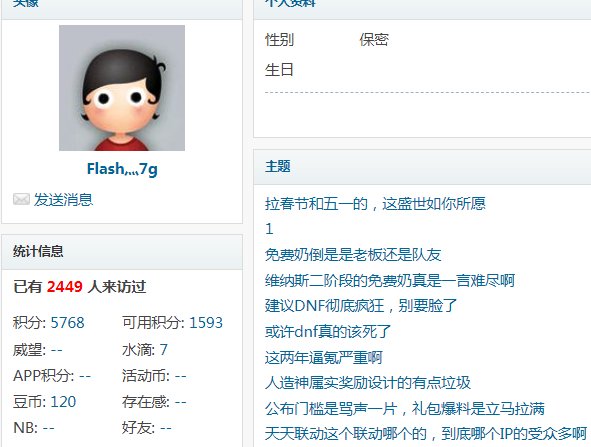
Task: Click the cartoon avatar picture
Action: click(x=122, y=88)
